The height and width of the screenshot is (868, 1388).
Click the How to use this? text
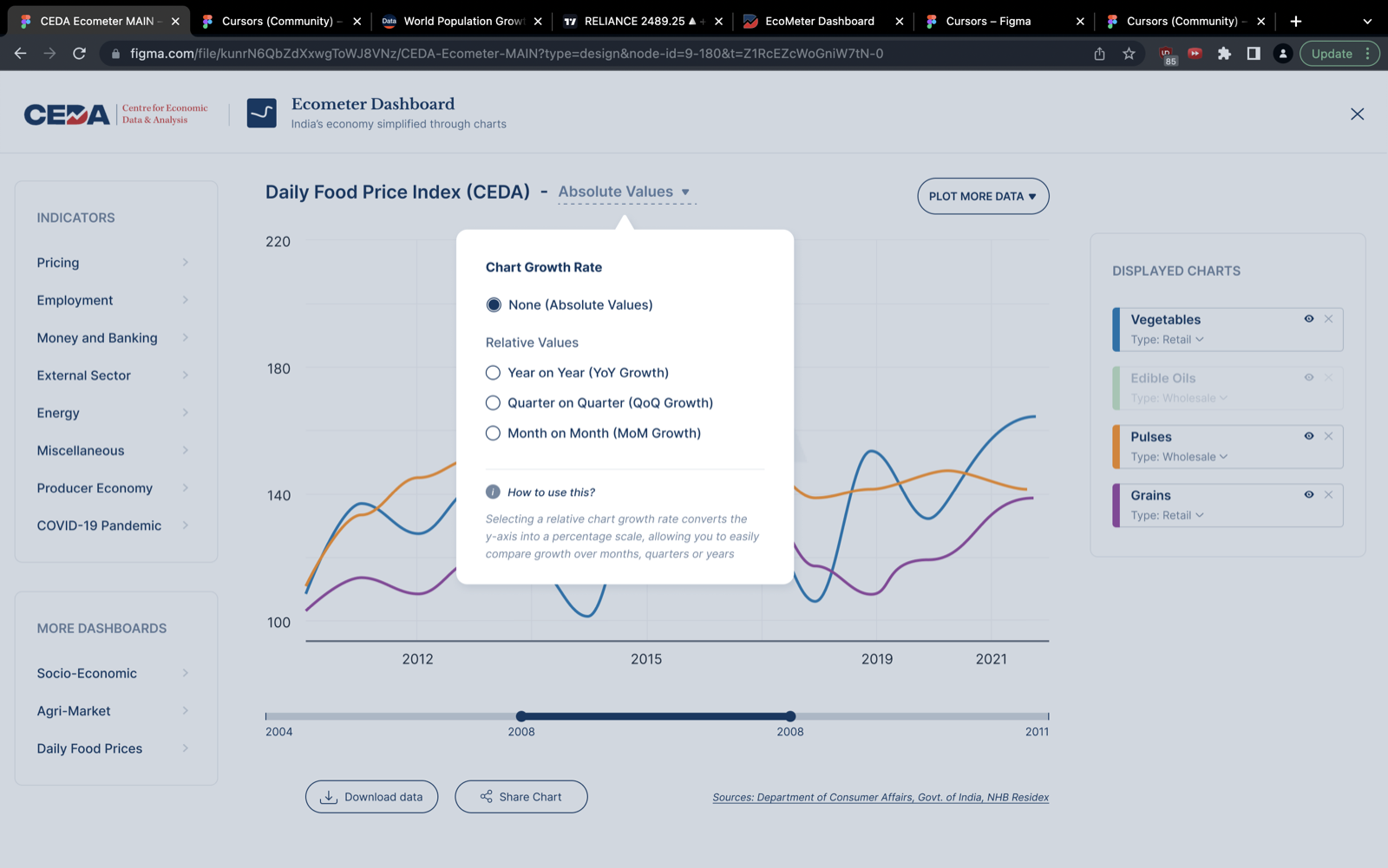pyautogui.click(x=552, y=493)
